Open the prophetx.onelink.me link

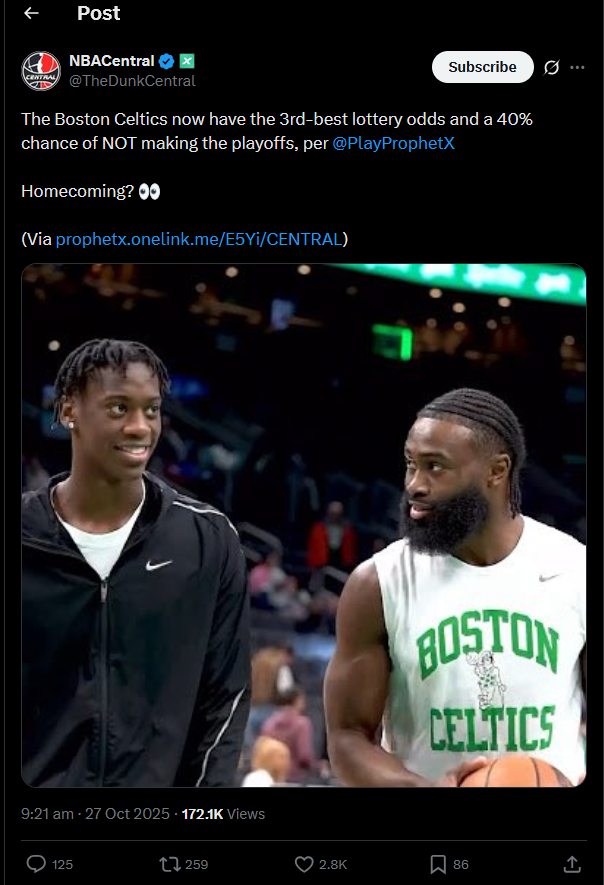coord(199,239)
